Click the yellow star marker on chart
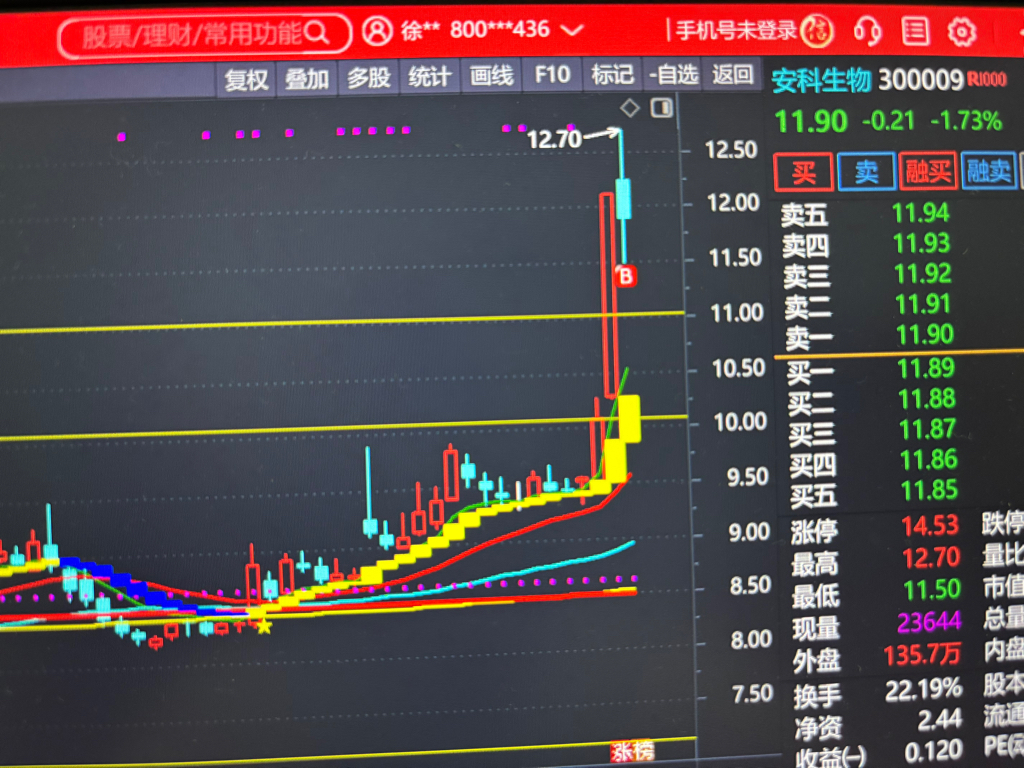The width and height of the screenshot is (1024, 768). 264,627
